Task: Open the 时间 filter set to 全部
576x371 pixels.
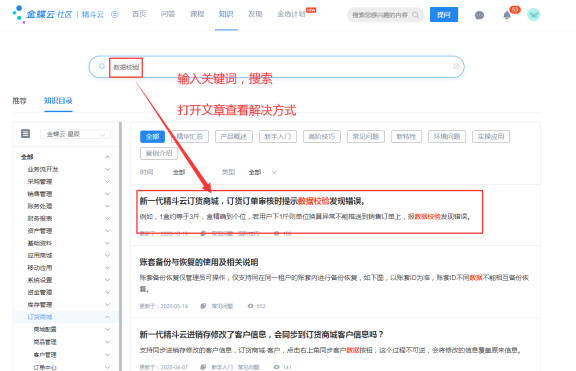Action: tap(179, 172)
